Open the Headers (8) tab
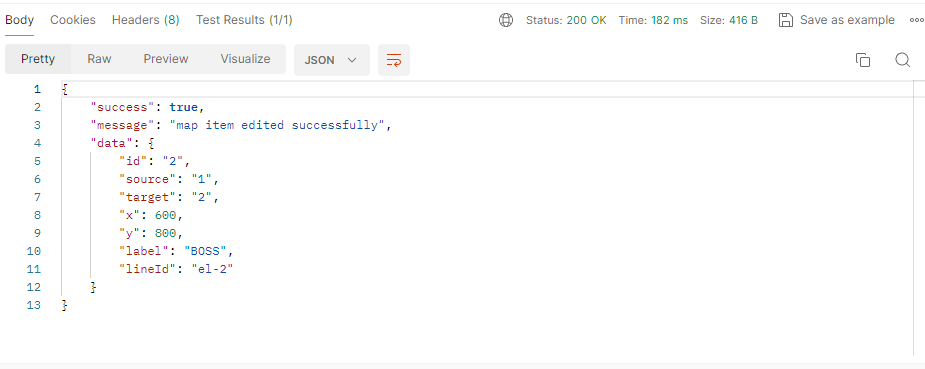 click(x=146, y=20)
